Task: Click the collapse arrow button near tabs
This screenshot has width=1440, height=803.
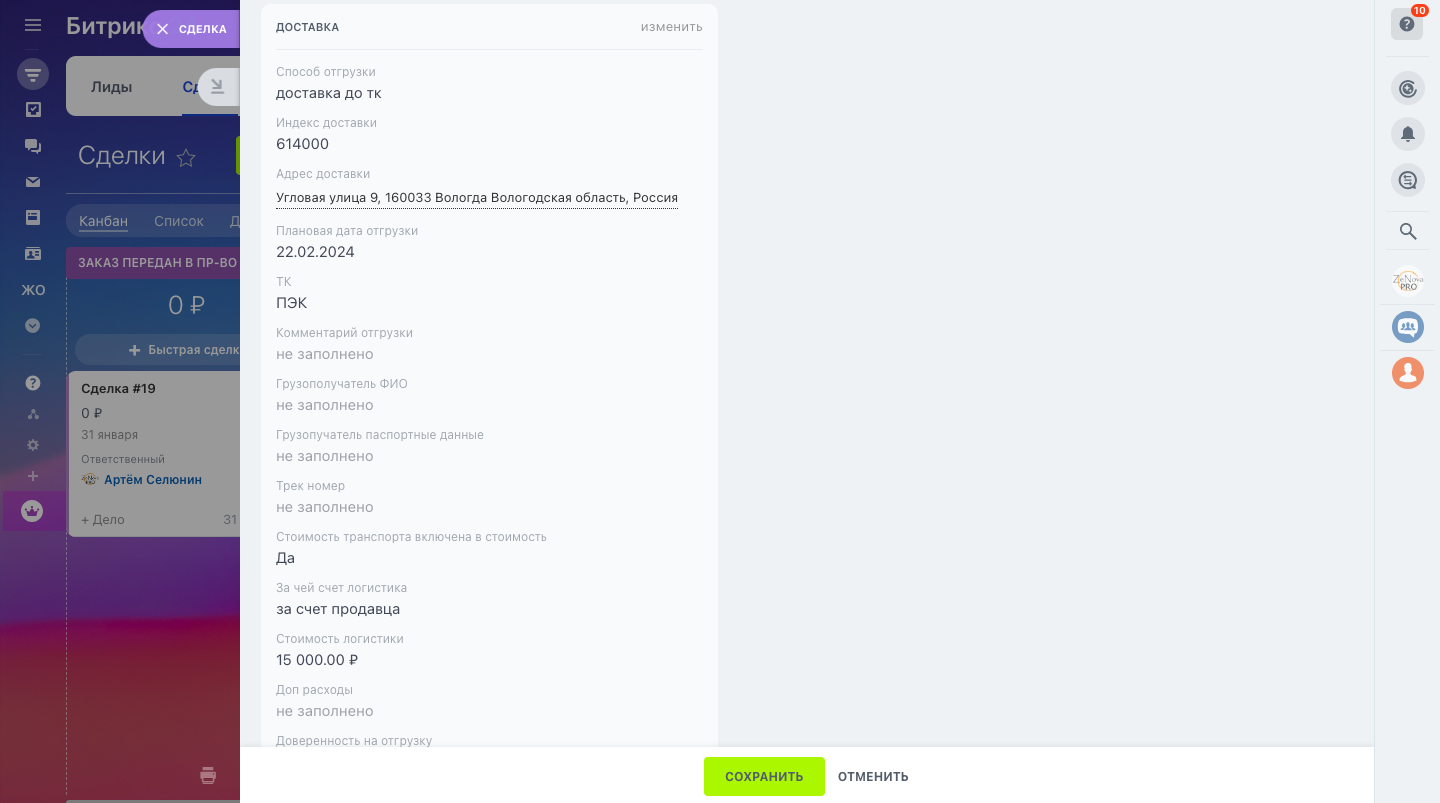Action: click(x=218, y=87)
